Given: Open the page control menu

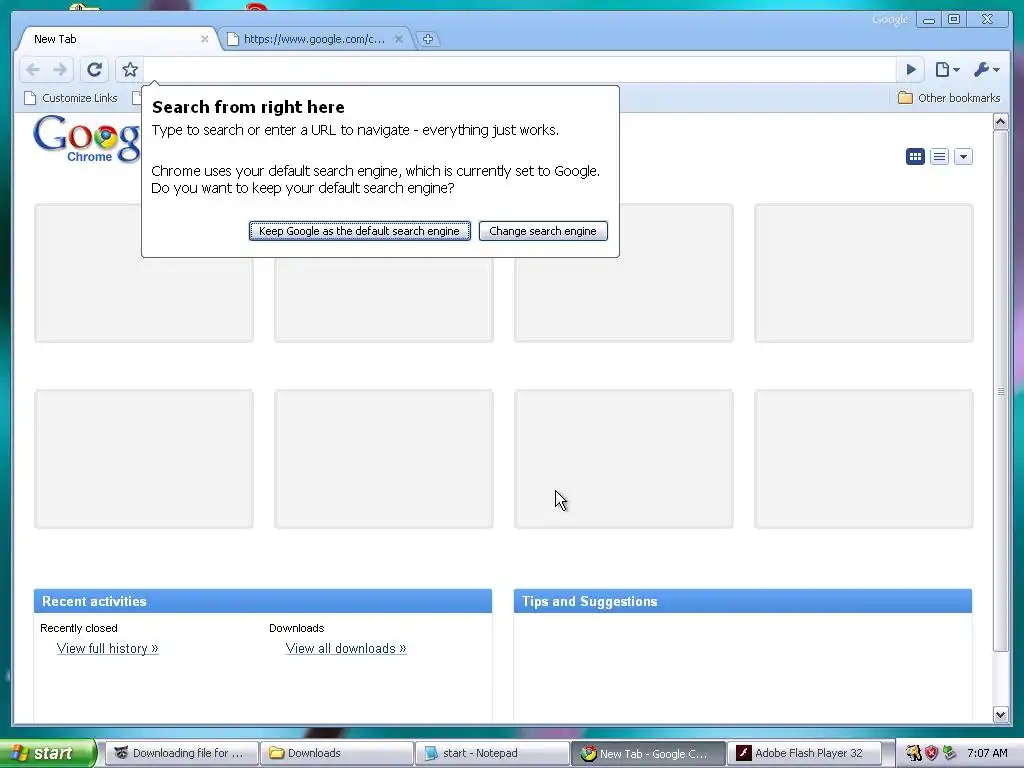Looking at the screenshot, I should (x=947, y=69).
